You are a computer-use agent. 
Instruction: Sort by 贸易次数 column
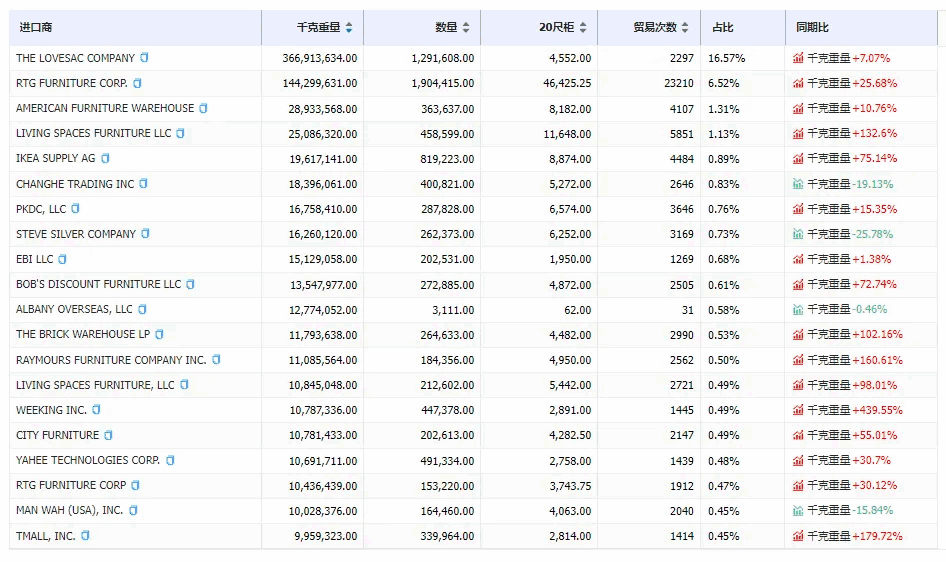point(685,28)
